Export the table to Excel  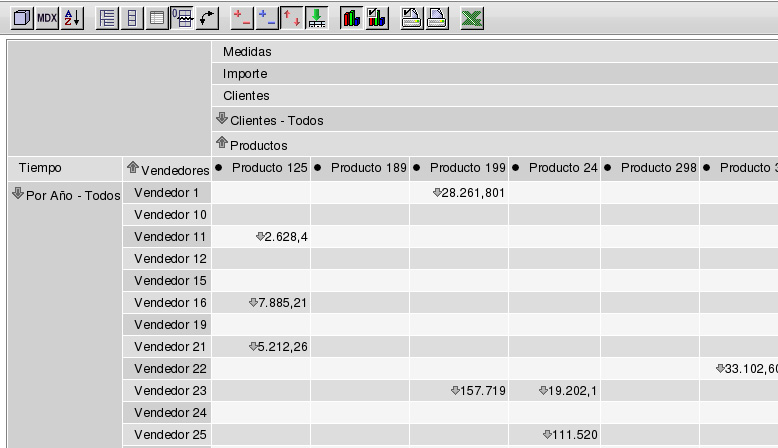(473, 18)
